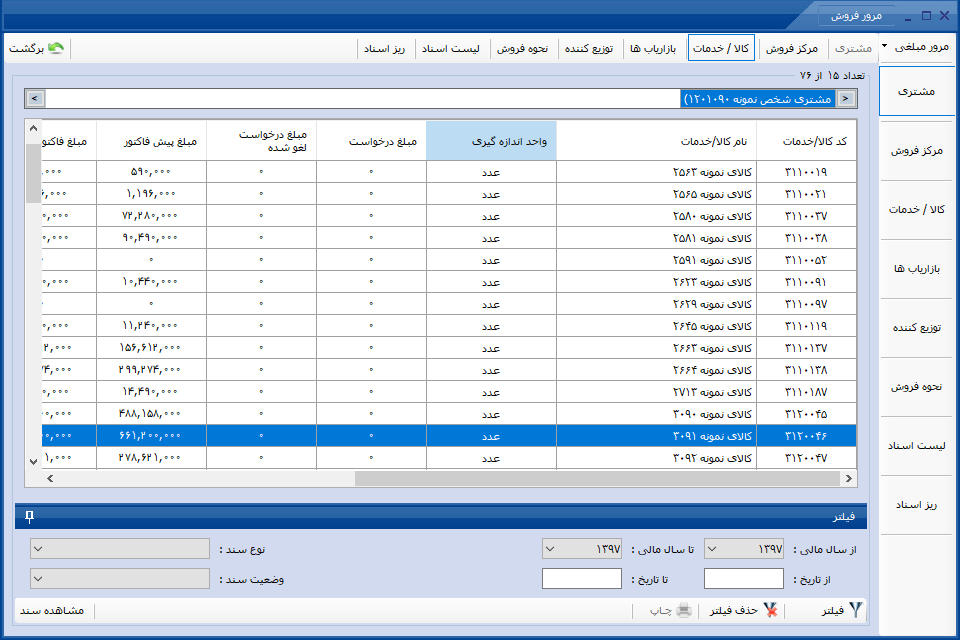Sort by the نام کالا/خدمات column header
Image resolution: width=960 pixels, height=640 pixels.
[656, 141]
